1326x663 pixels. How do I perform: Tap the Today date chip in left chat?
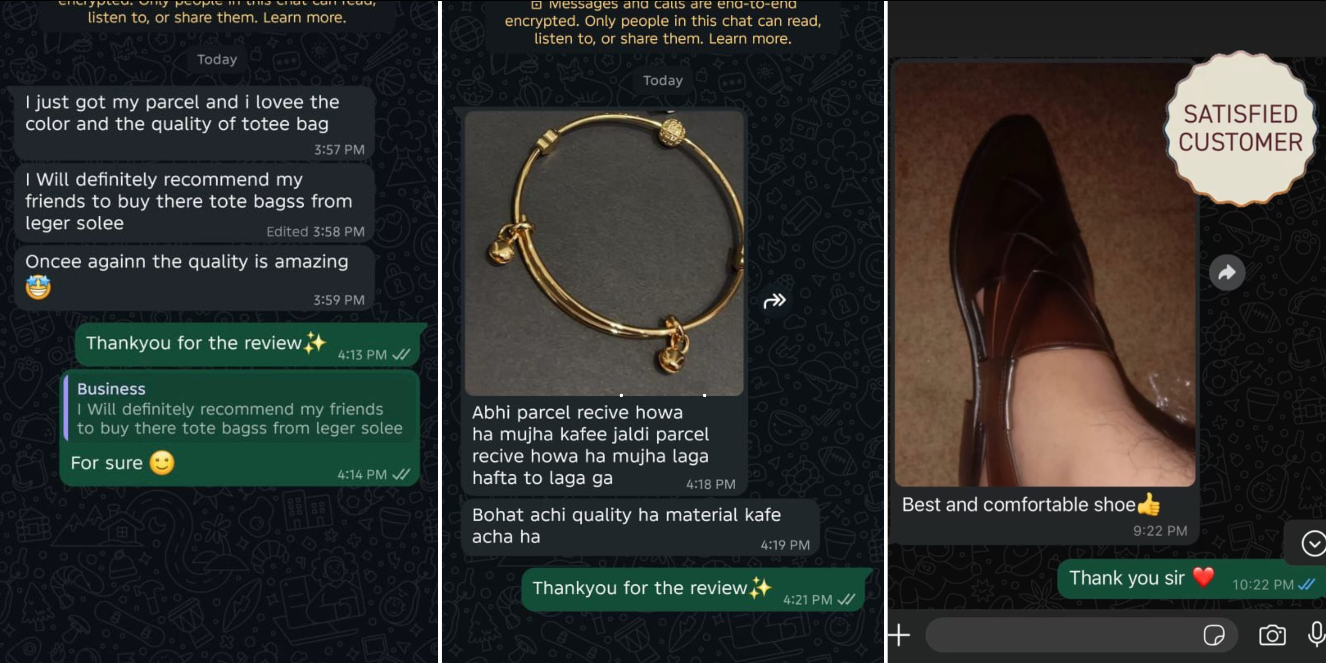[217, 59]
